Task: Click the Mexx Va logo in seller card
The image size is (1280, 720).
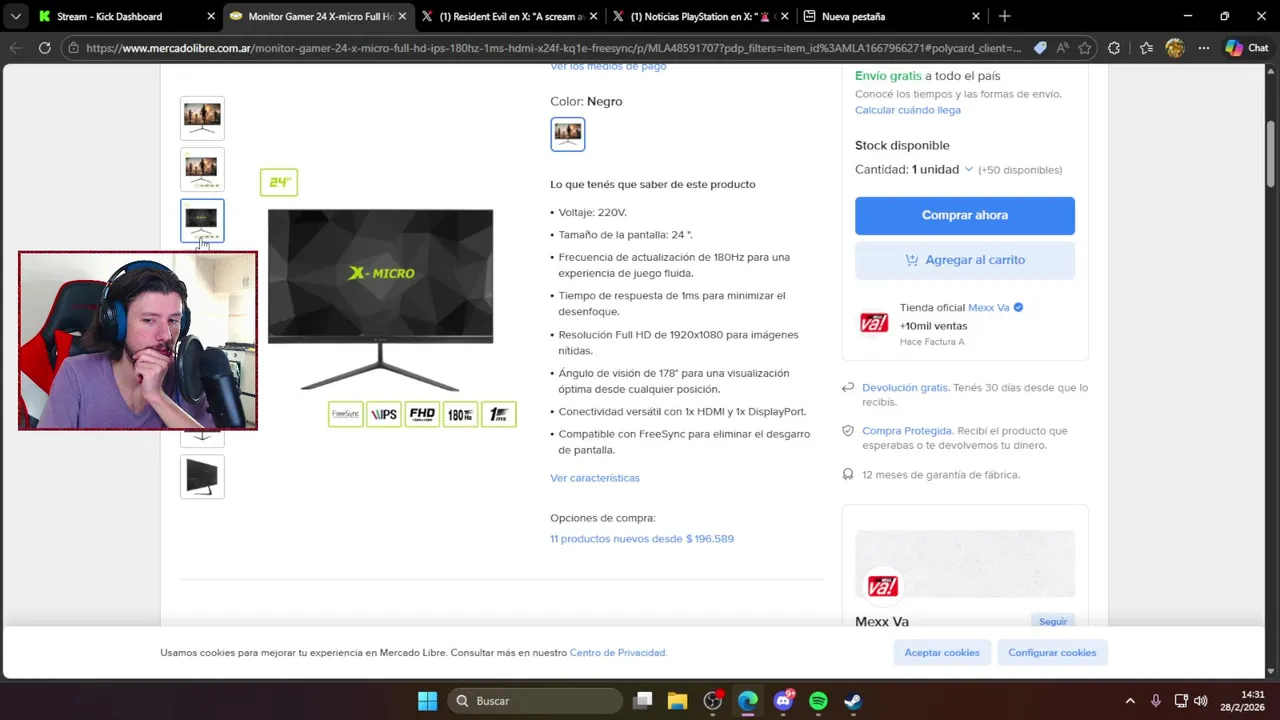Action: pyautogui.click(x=882, y=586)
